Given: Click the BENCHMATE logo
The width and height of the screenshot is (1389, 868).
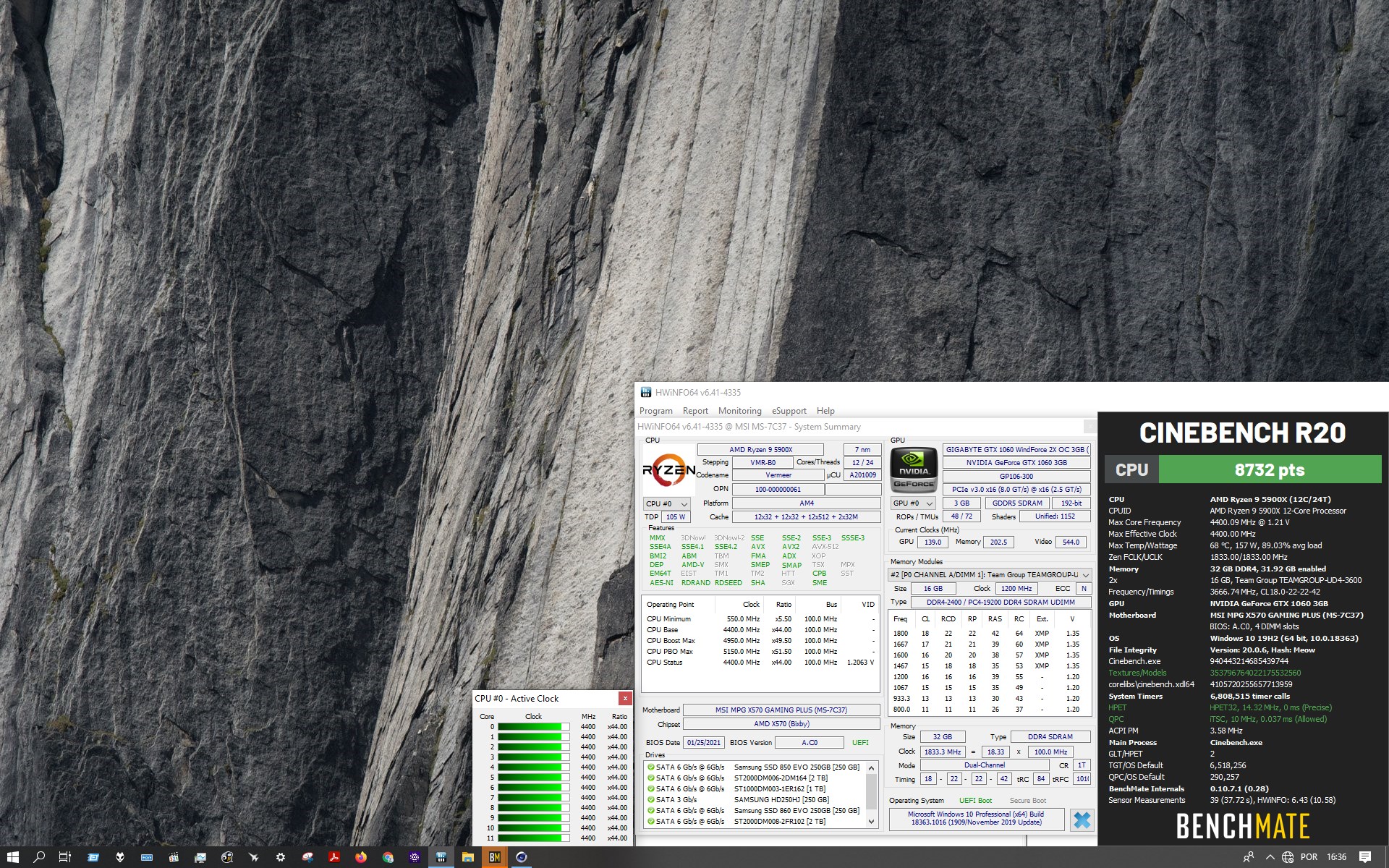Looking at the screenshot, I should pyautogui.click(x=1243, y=826).
